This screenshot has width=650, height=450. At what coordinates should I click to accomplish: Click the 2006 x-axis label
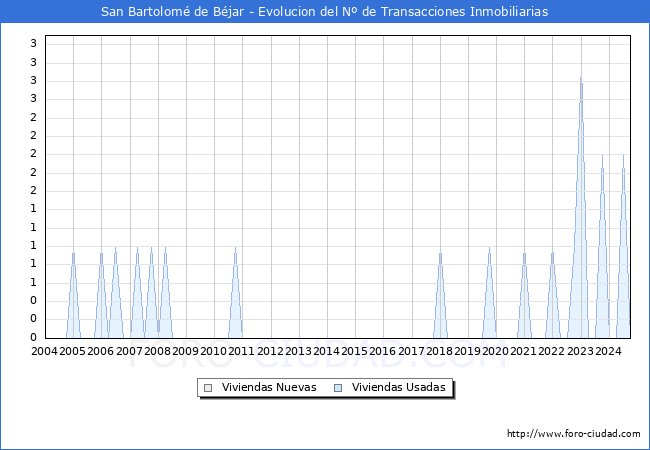point(100,351)
